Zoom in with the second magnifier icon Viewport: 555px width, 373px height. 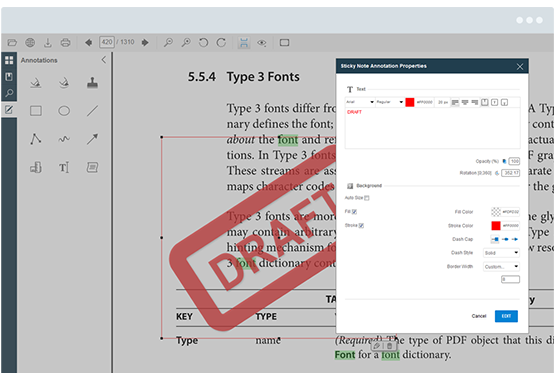click(186, 43)
